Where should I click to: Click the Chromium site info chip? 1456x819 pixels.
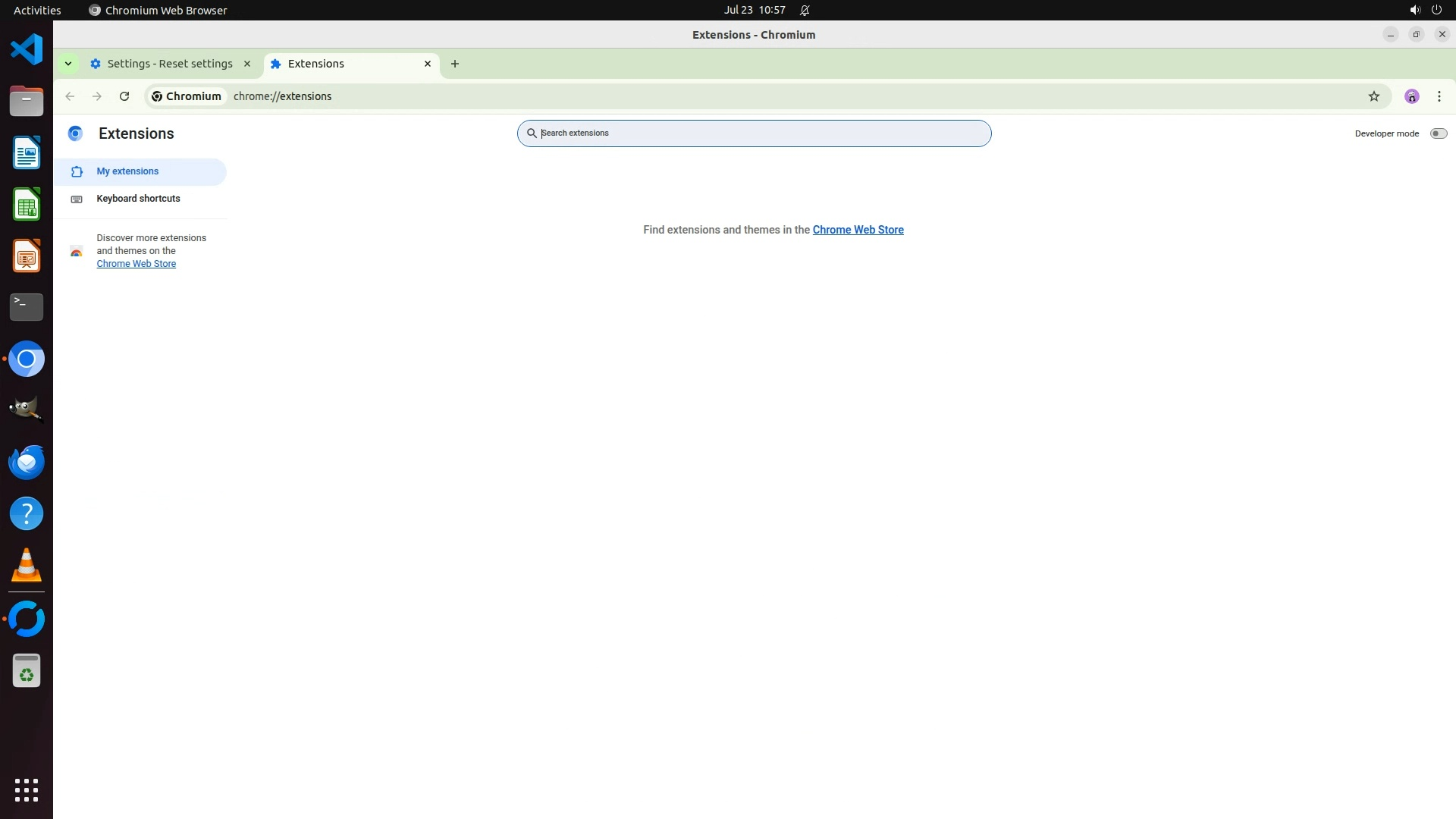[x=187, y=96]
